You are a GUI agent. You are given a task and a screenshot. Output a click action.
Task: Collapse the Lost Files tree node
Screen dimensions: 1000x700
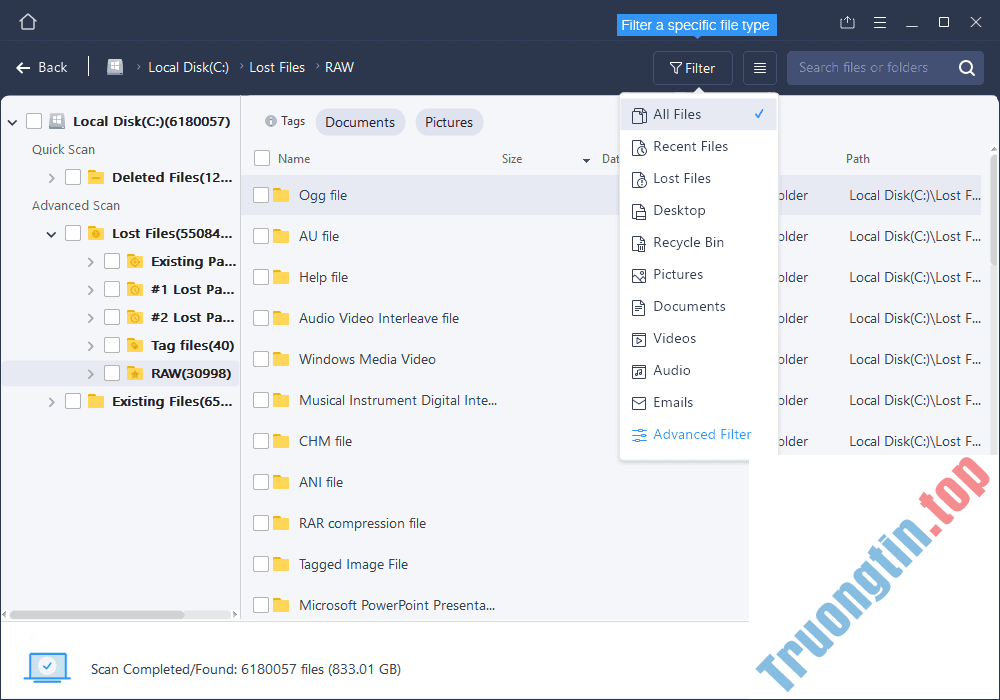coord(51,233)
